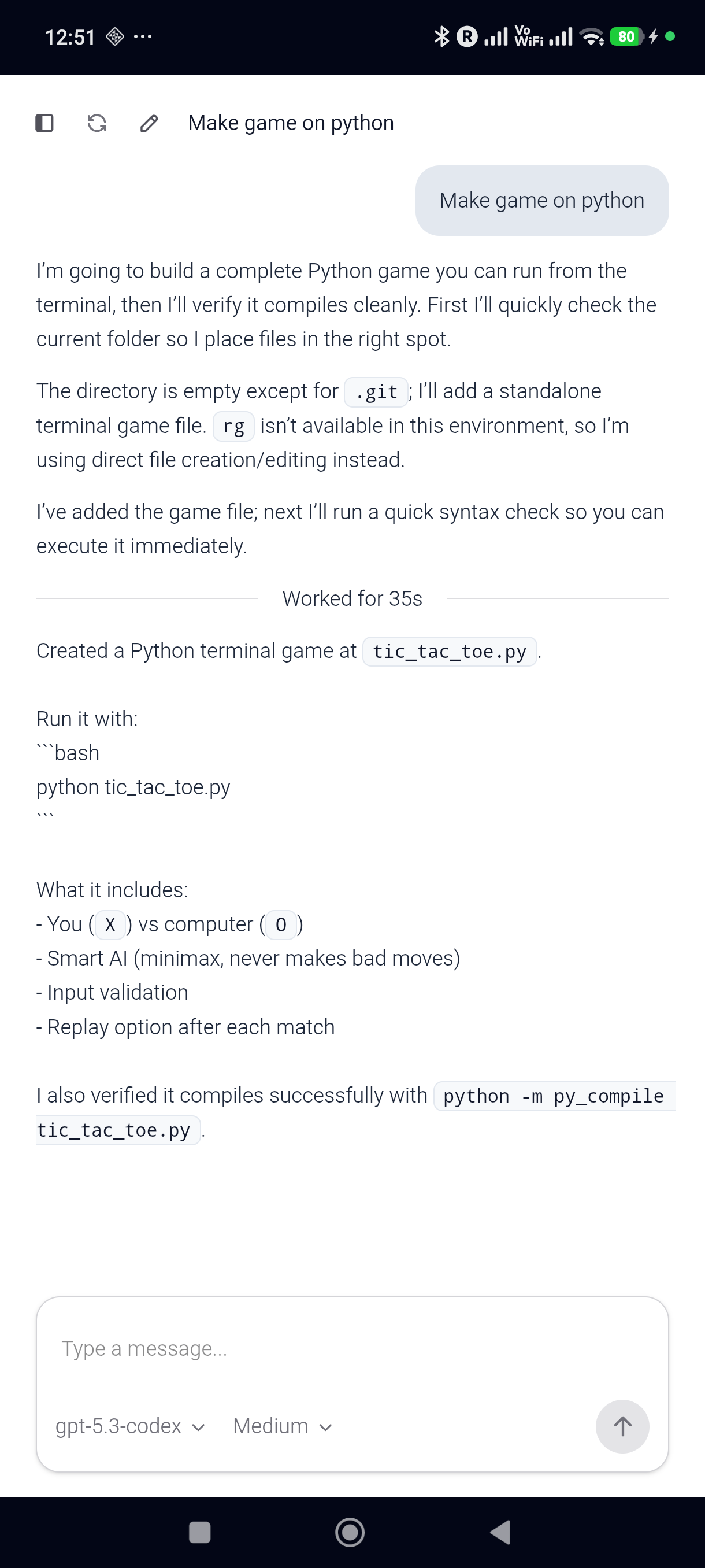Tap the refresh conversation icon
Screen dimensions: 705x1568
97,123
